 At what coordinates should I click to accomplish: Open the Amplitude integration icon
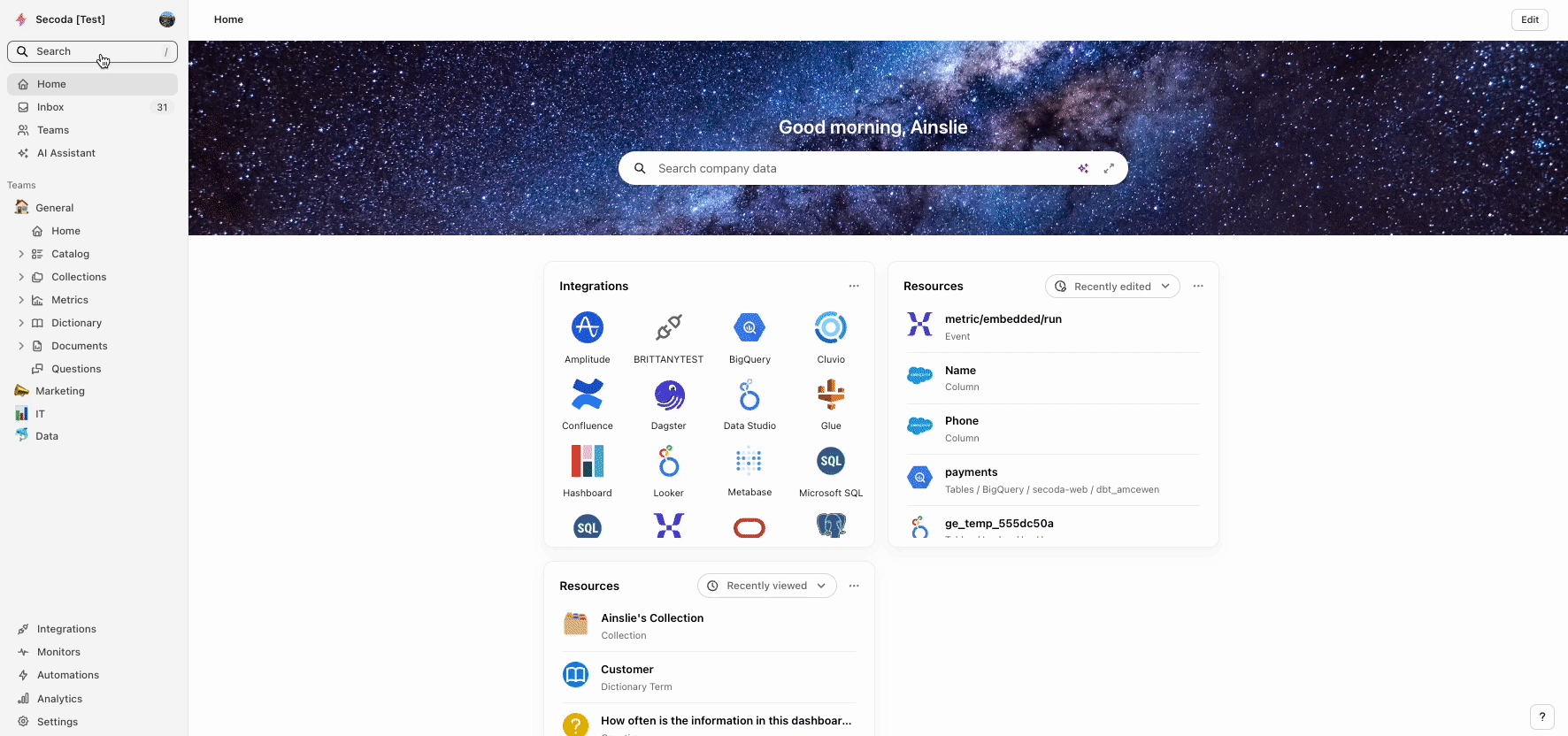587,328
